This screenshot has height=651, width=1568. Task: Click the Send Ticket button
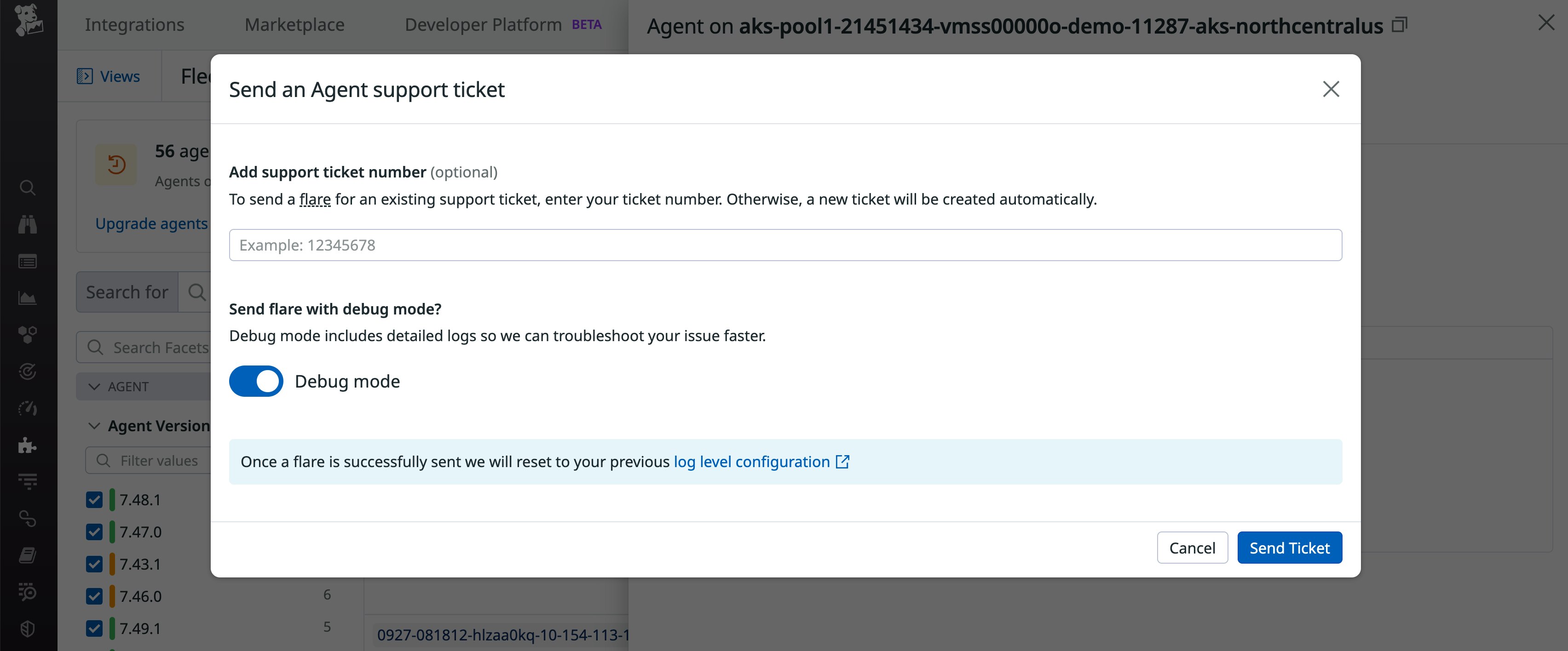click(1290, 548)
